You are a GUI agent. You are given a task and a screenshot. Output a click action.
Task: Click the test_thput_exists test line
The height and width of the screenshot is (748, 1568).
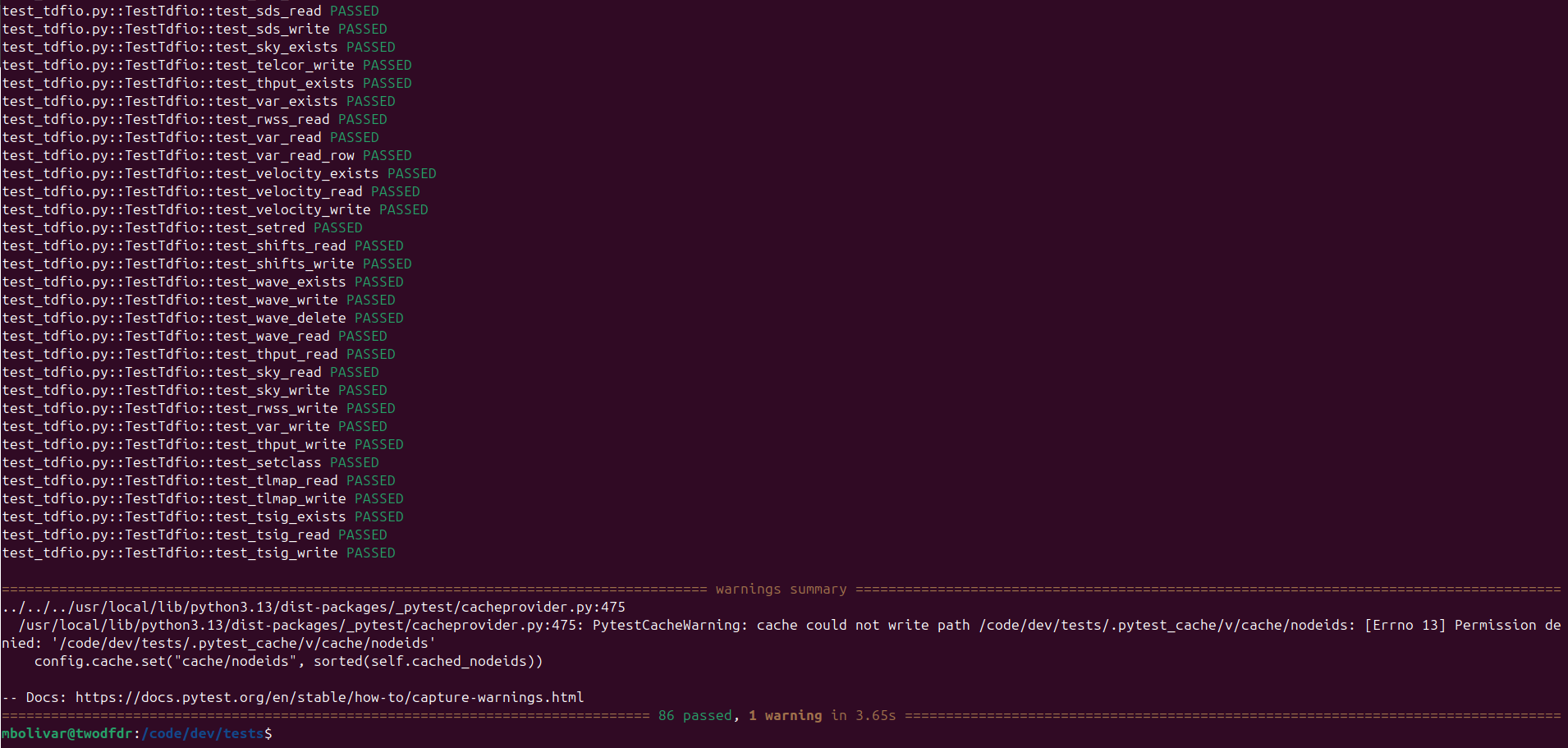point(206,83)
